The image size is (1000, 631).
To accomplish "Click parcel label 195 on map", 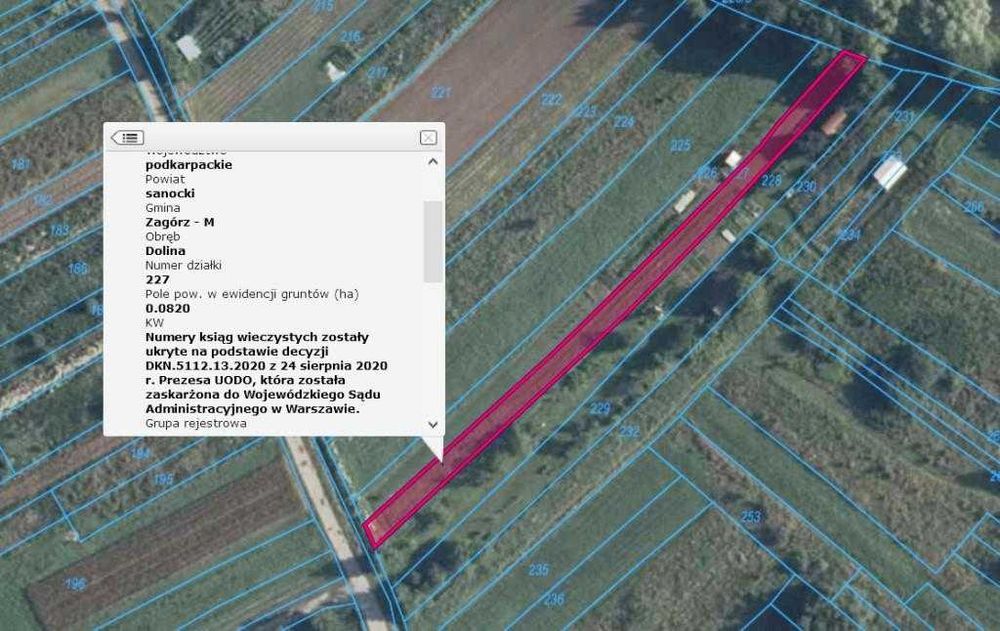I will click(x=163, y=479).
